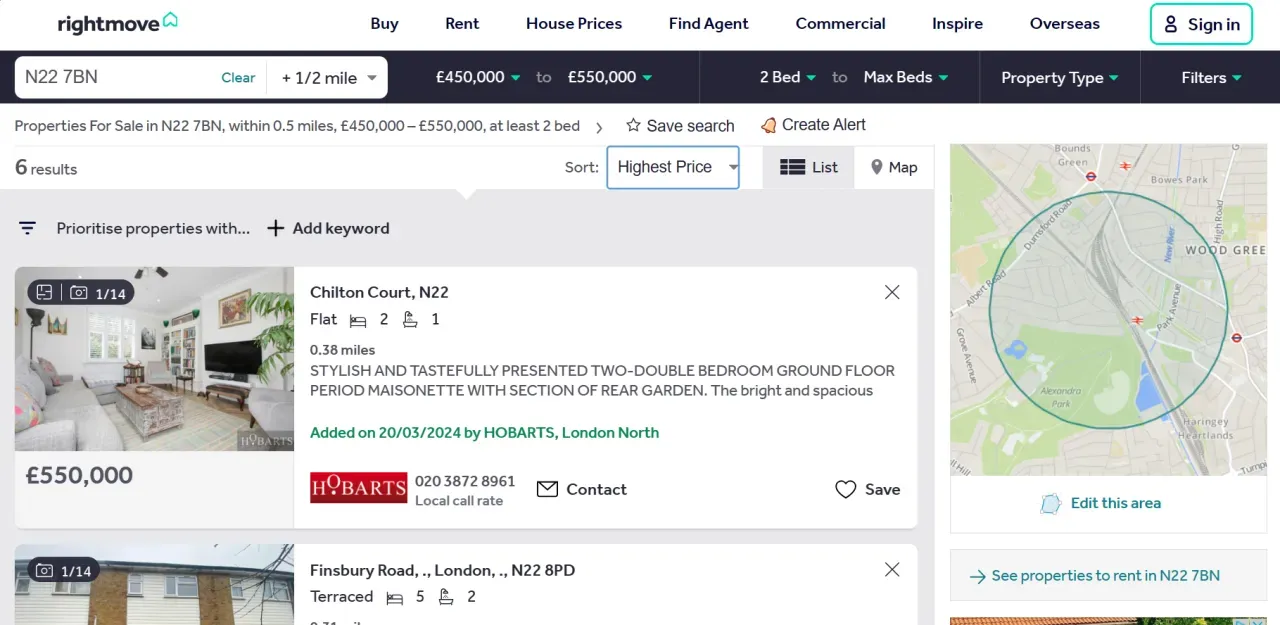Select Rent in the navigation menu
Image resolution: width=1280 pixels, height=625 pixels.
click(462, 23)
